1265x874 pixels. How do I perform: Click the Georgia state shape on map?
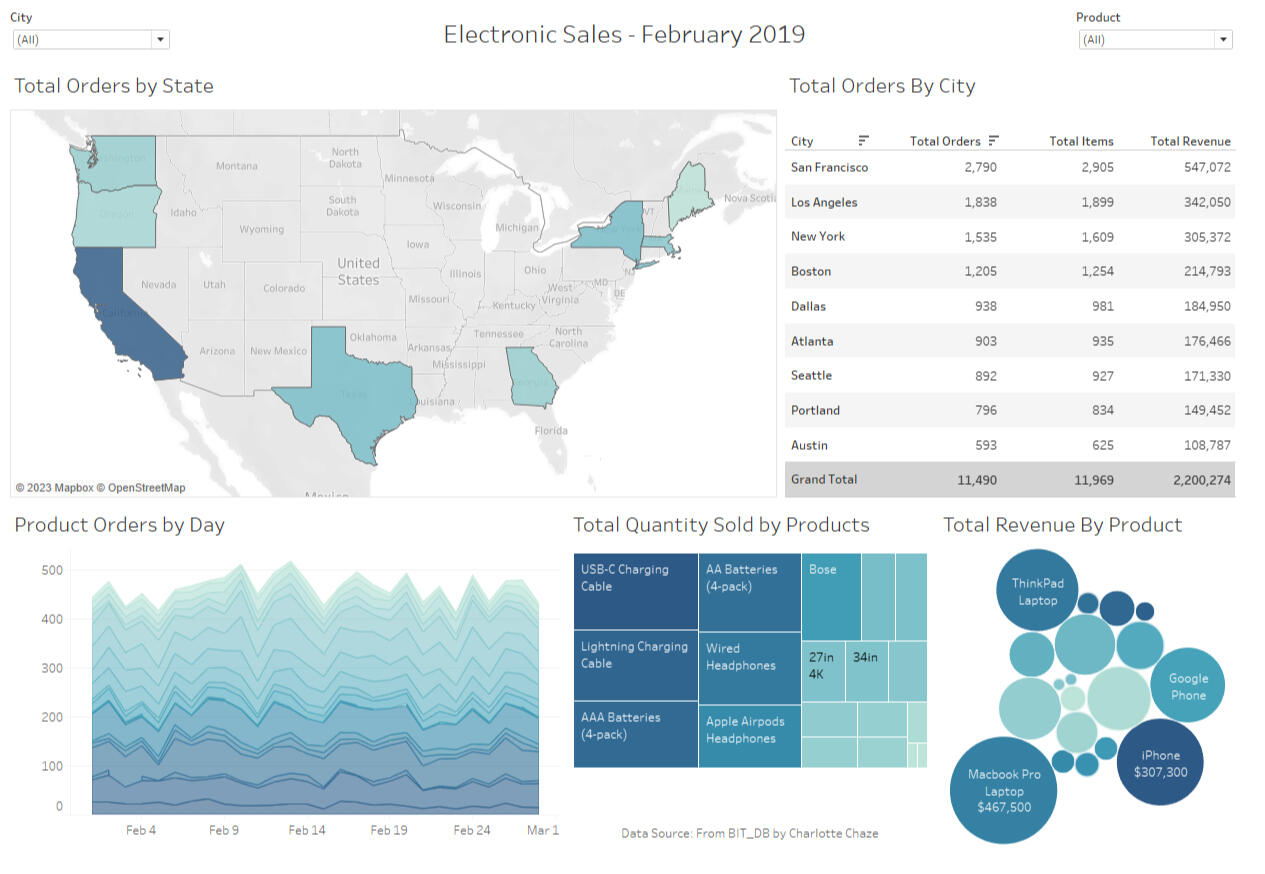pyautogui.click(x=530, y=378)
